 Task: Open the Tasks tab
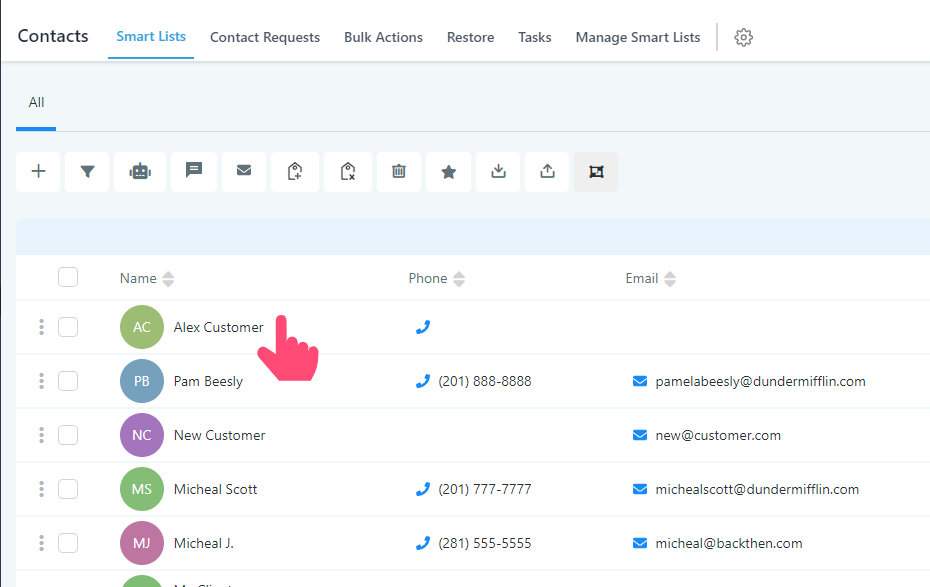[x=534, y=37]
